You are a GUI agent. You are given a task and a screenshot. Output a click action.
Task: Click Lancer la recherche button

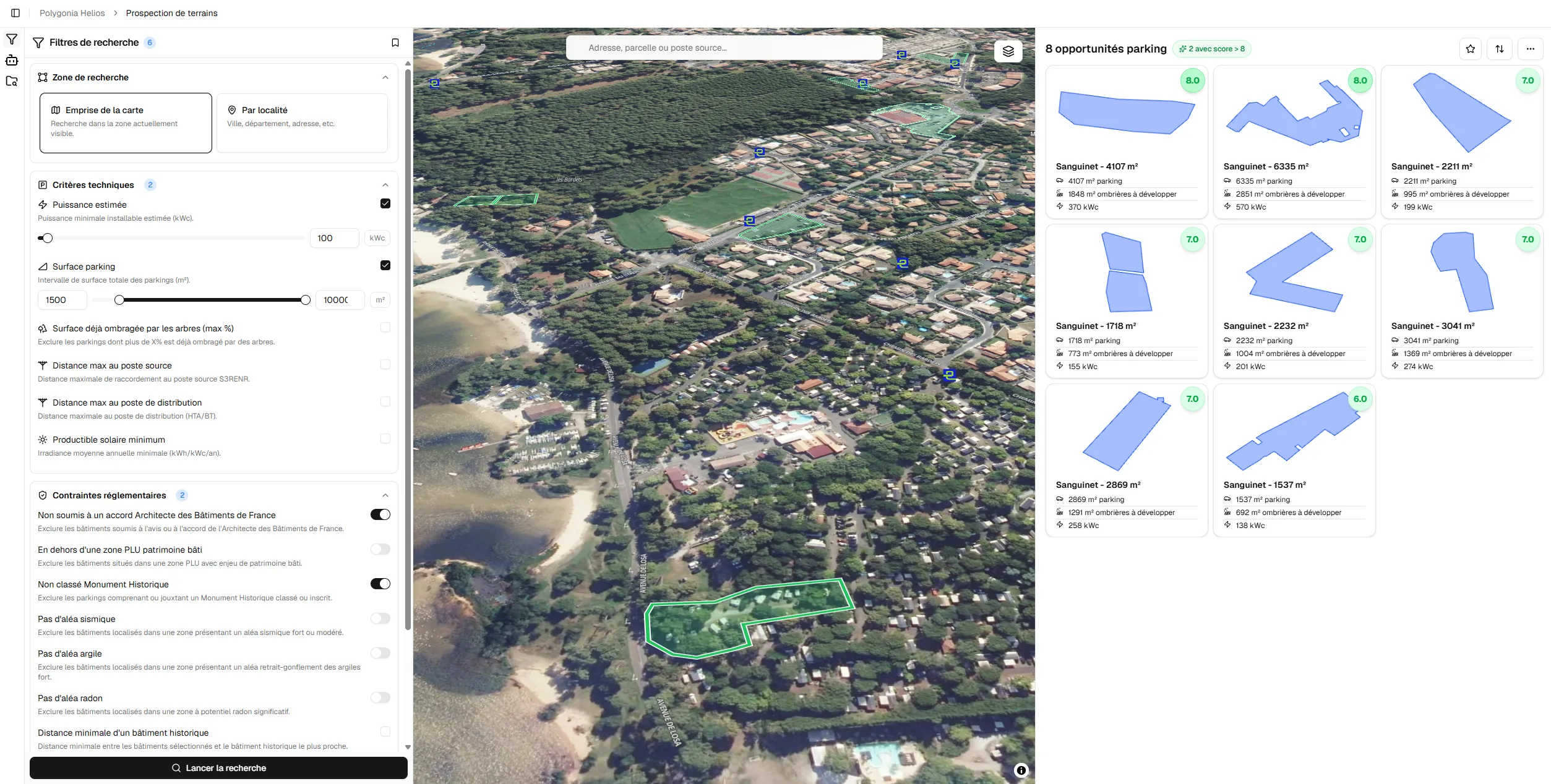[x=218, y=768]
